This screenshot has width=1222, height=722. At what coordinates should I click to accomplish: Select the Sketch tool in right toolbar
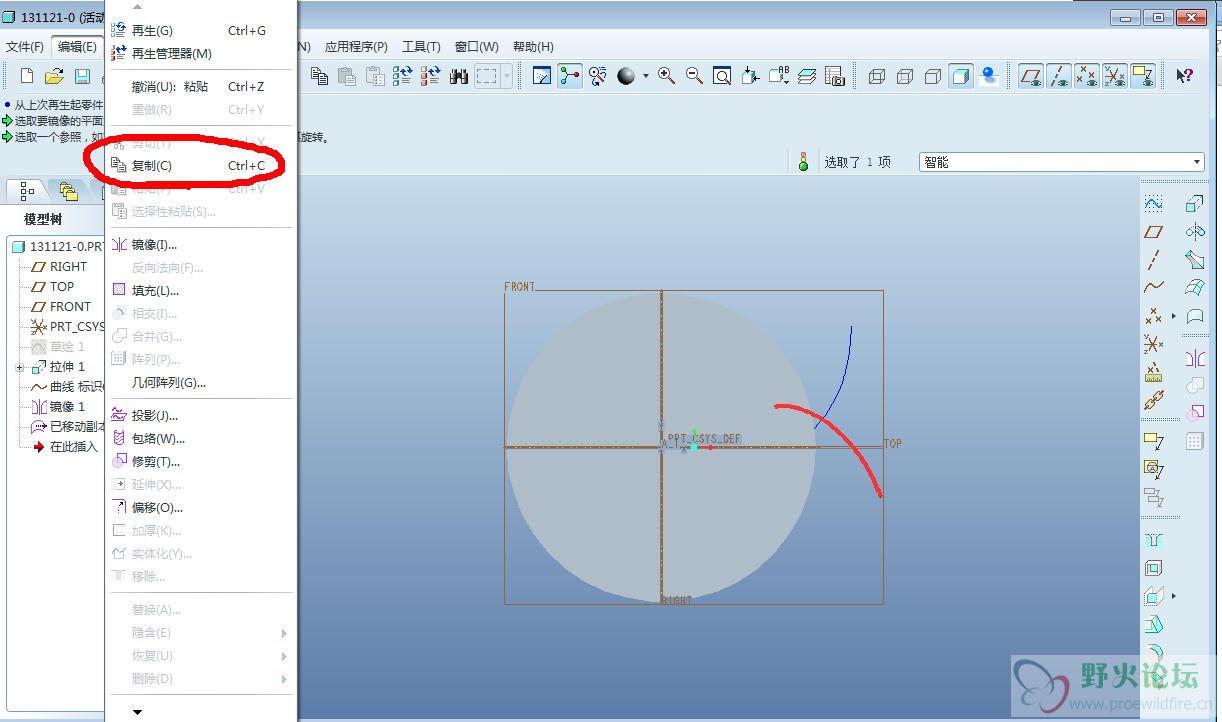pyautogui.click(x=1154, y=204)
